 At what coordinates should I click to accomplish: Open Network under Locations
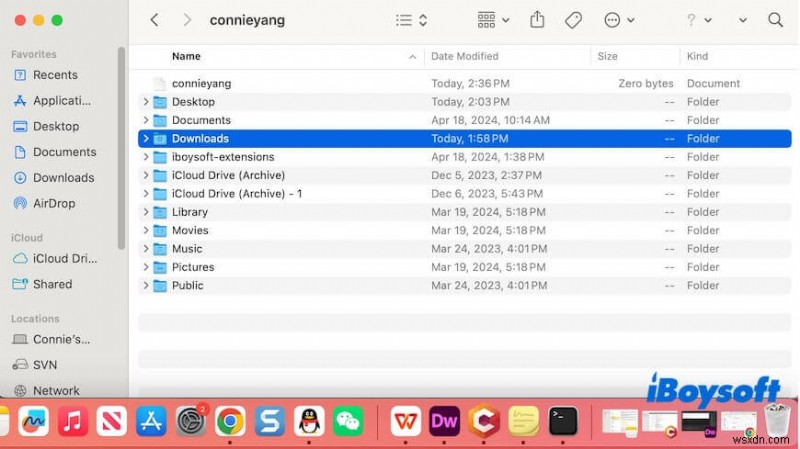[46, 390]
